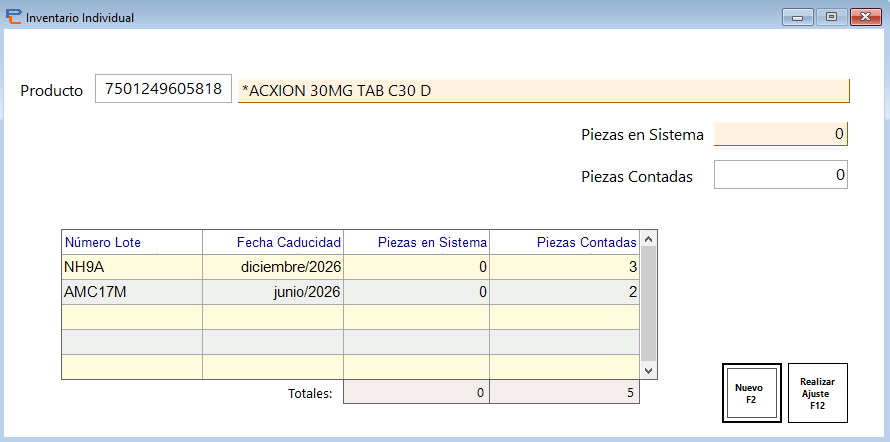This screenshot has width=890, height=442.
Task: Click the Nuevo F2 button
Action: [x=752, y=393]
